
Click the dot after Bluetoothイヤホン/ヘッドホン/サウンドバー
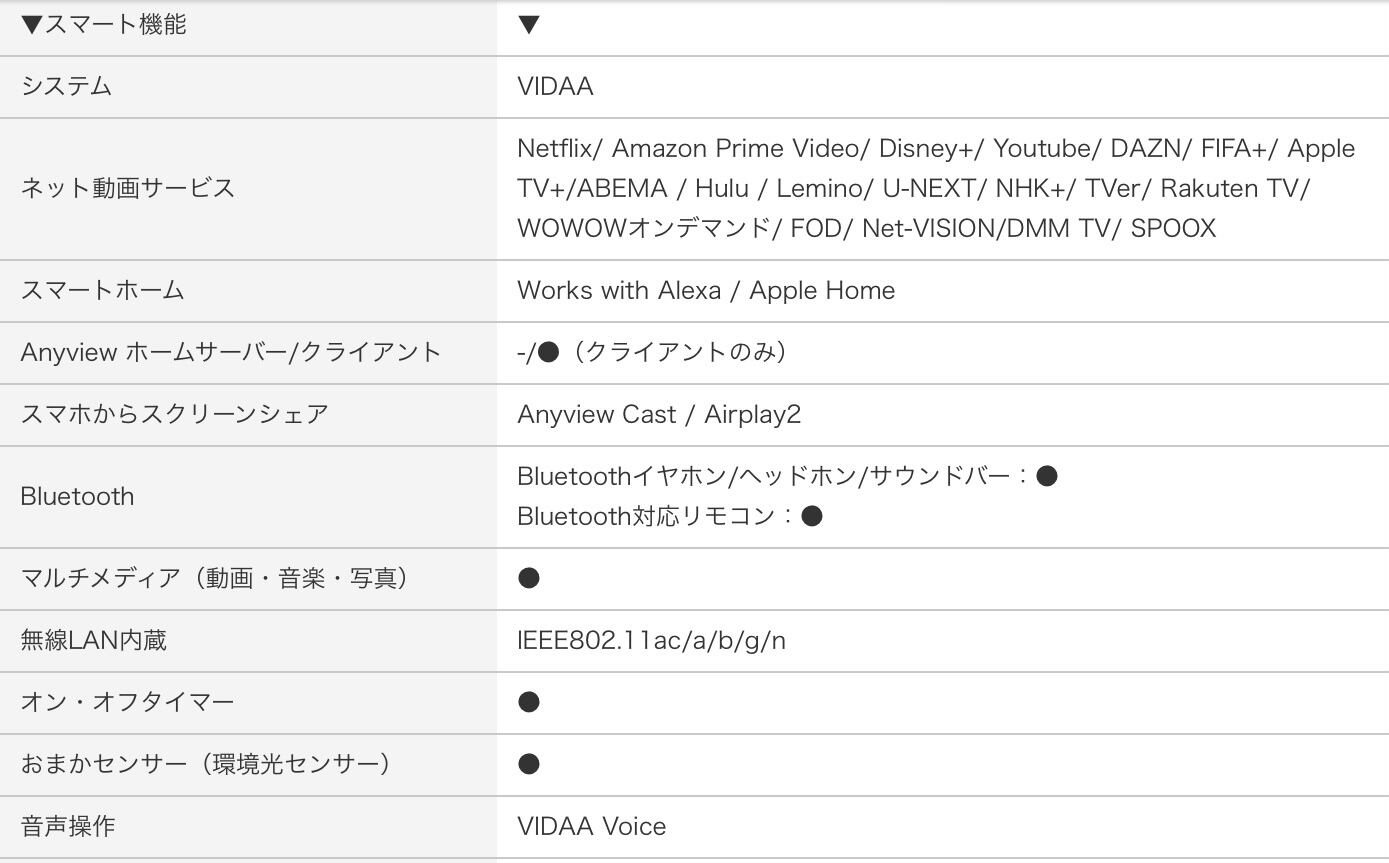point(1047,476)
